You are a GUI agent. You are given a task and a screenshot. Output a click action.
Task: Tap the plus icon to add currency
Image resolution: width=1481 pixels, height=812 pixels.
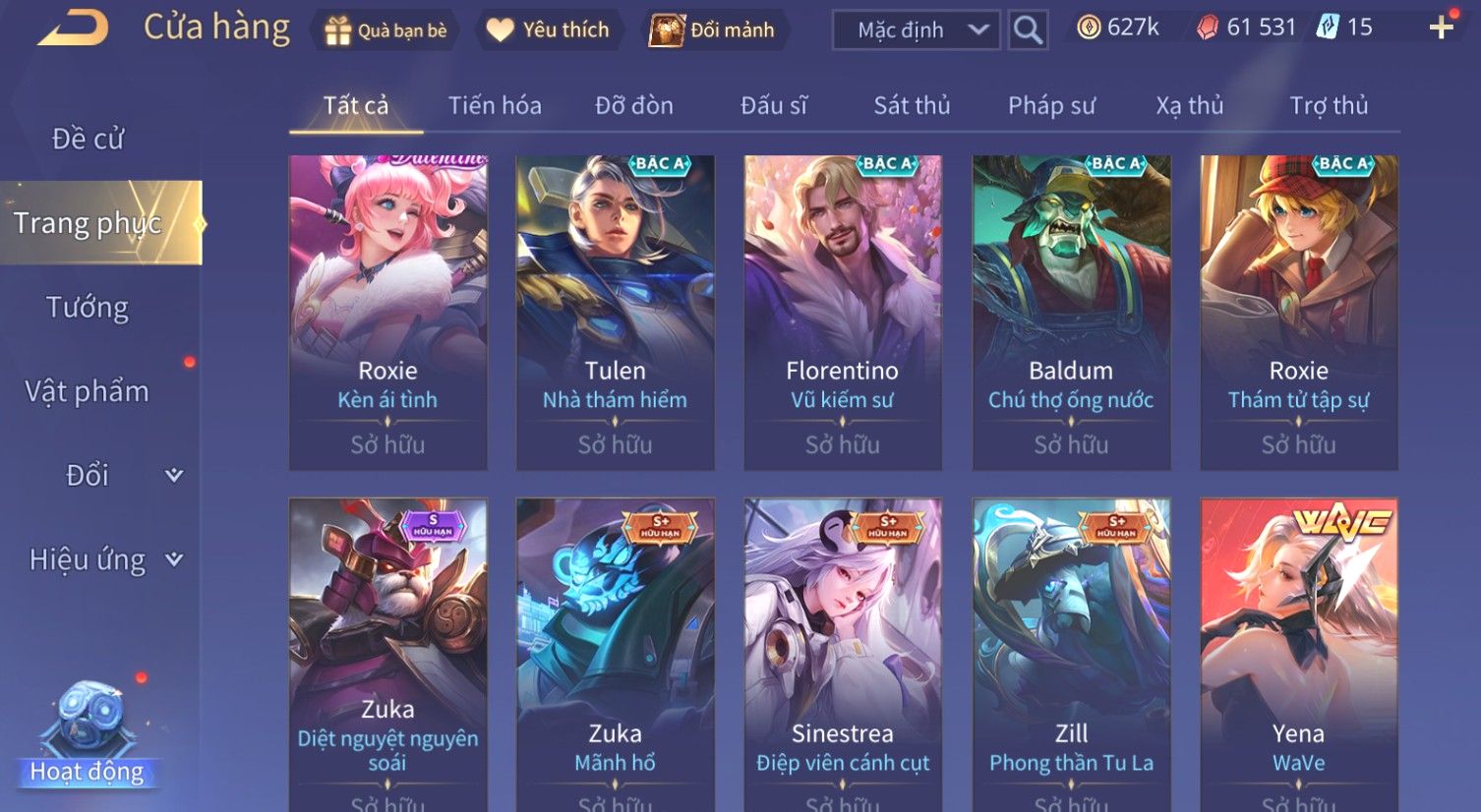pyautogui.click(x=1441, y=28)
